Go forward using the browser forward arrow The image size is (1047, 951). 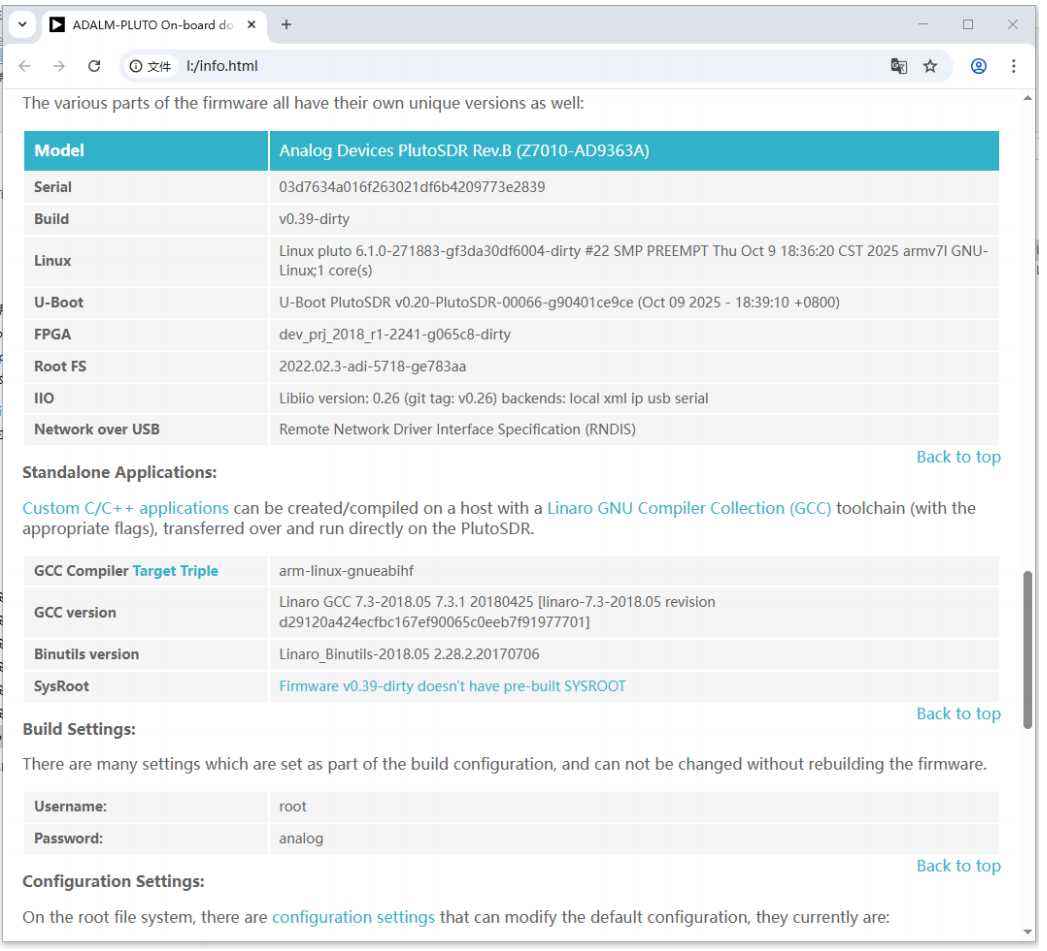59,66
